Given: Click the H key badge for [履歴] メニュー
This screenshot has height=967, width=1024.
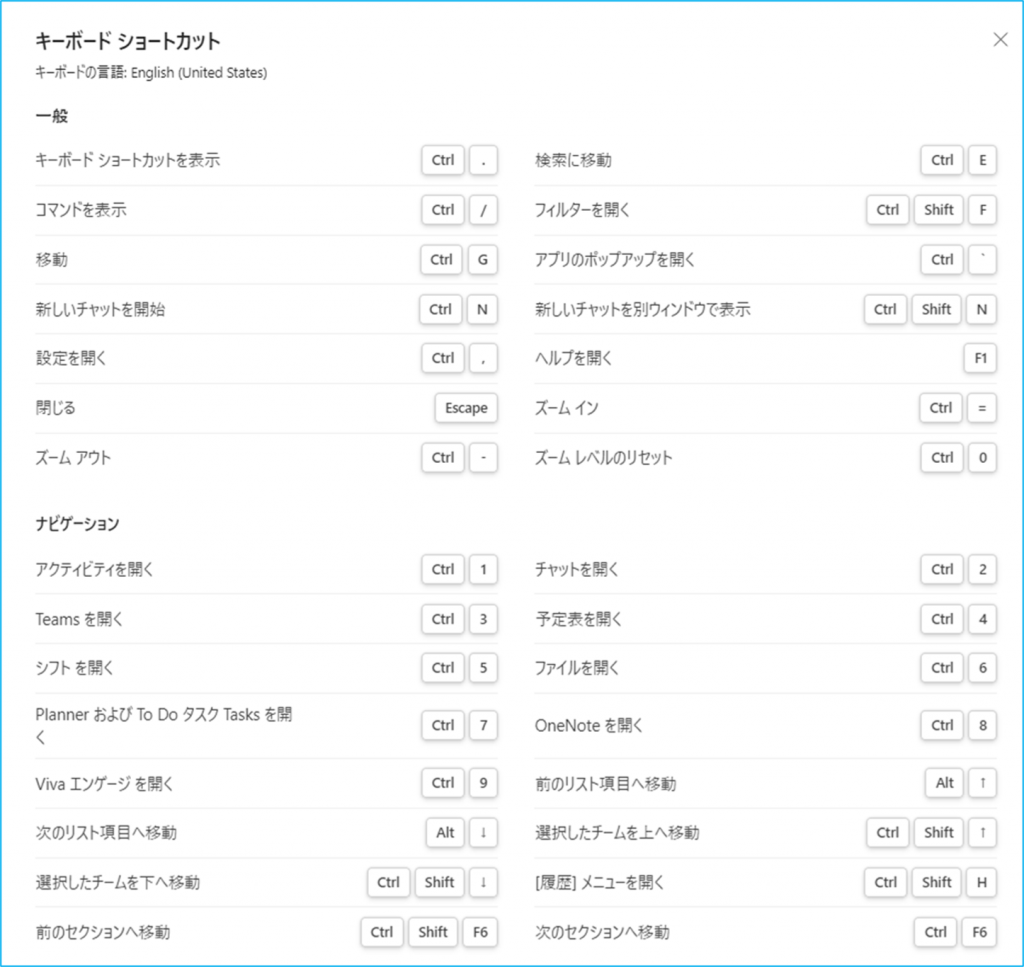Looking at the screenshot, I should [x=982, y=882].
